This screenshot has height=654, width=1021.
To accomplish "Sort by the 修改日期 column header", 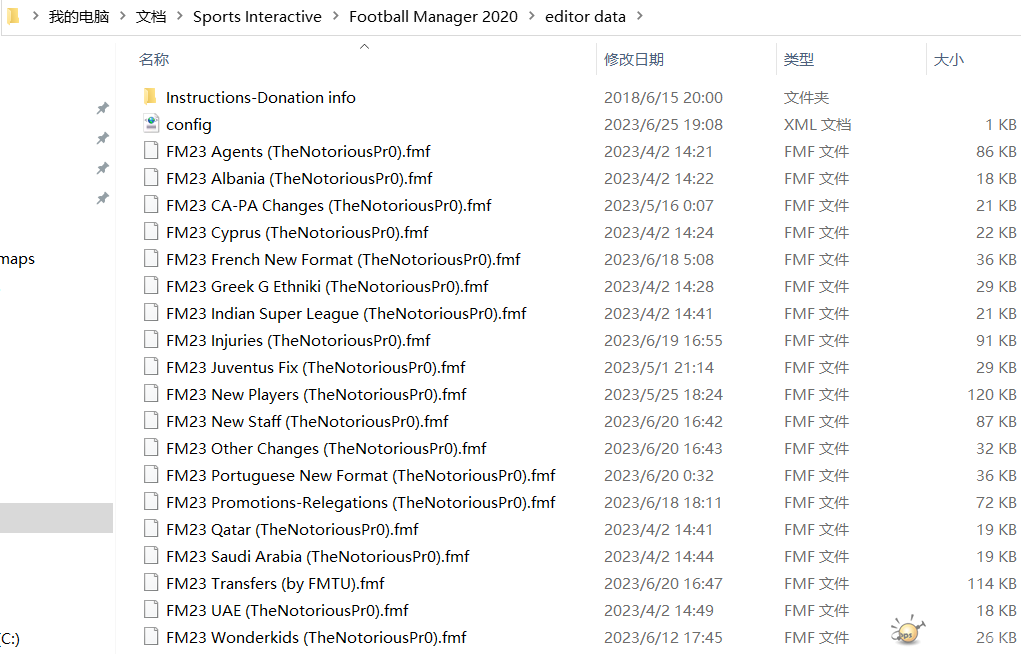I will (x=634, y=59).
